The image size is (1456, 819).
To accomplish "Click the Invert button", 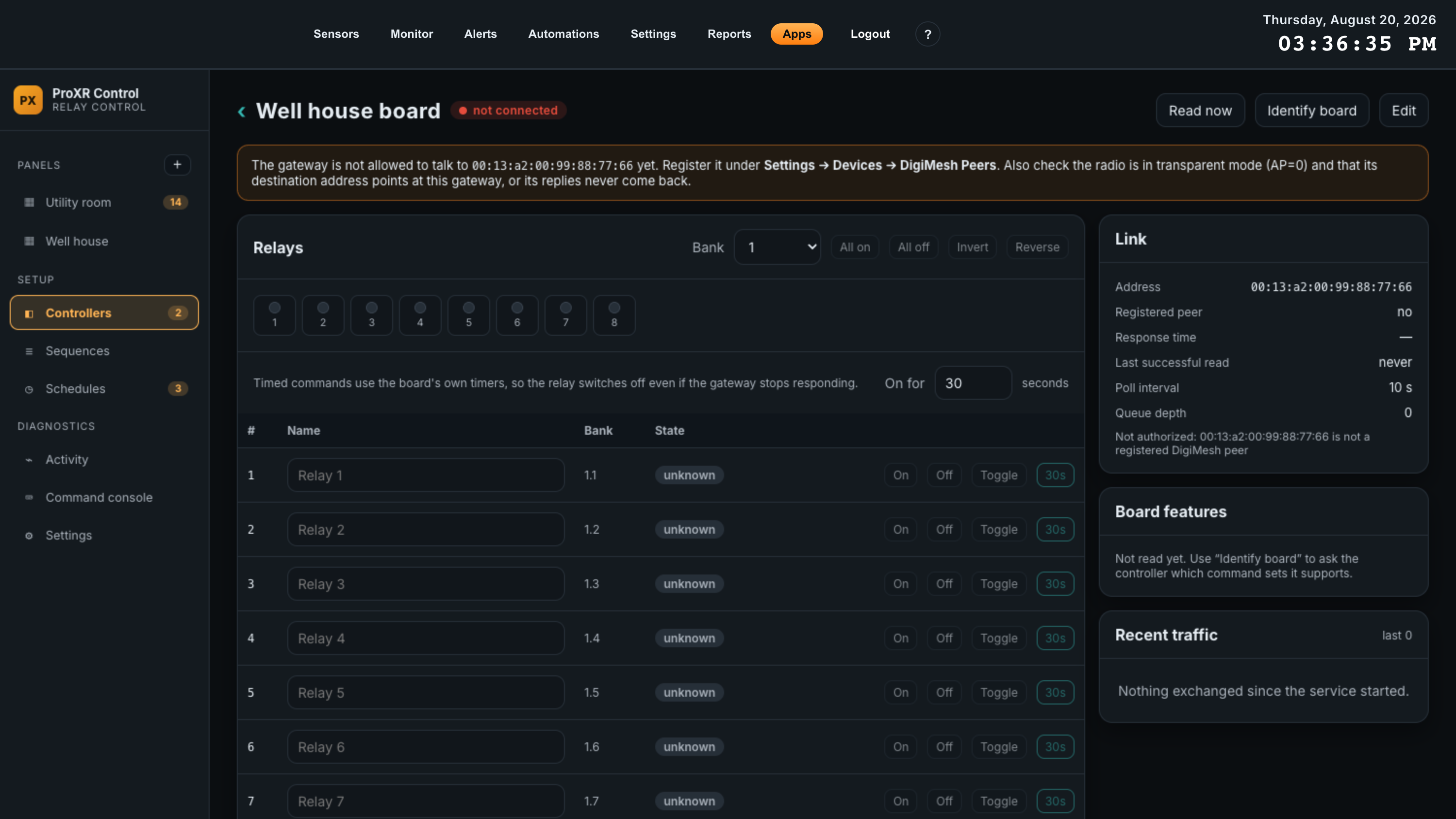I will 972,247.
